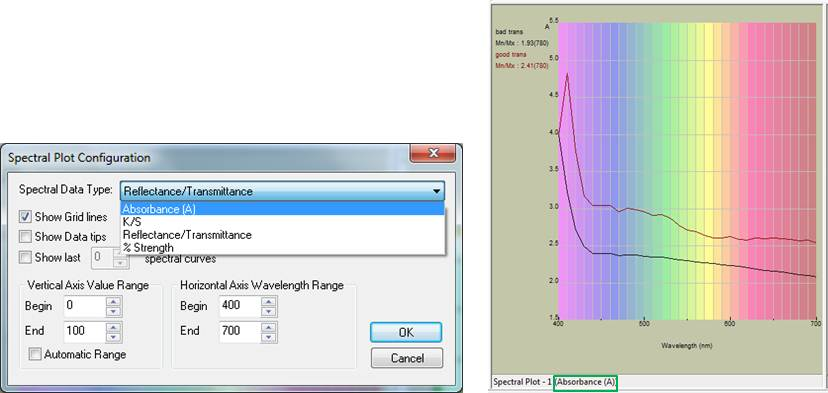Confirm settings with the OK button
828x393 pixels.
[x=406, y=333]
